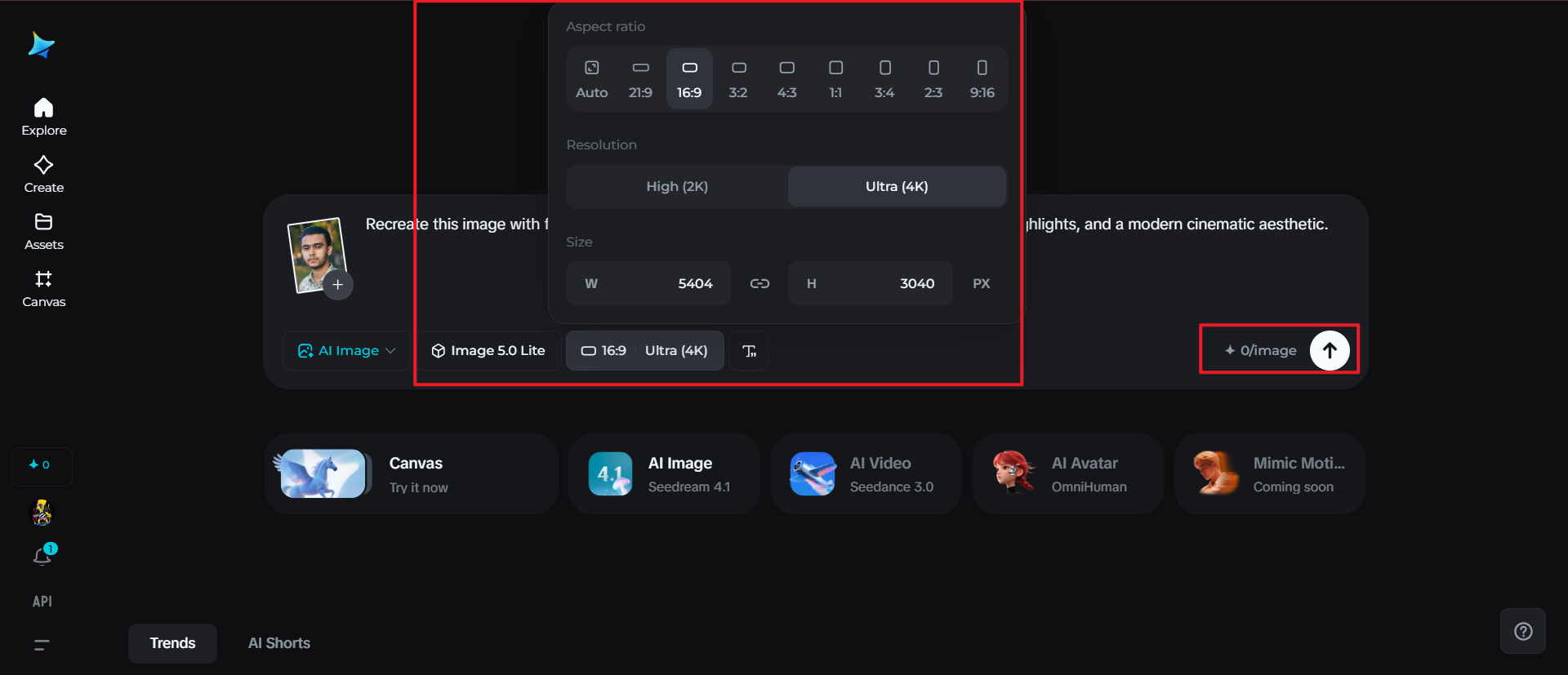Open the user profile avatar
This screenshot has height=675, width=1568.
click(x=42, y=513)
